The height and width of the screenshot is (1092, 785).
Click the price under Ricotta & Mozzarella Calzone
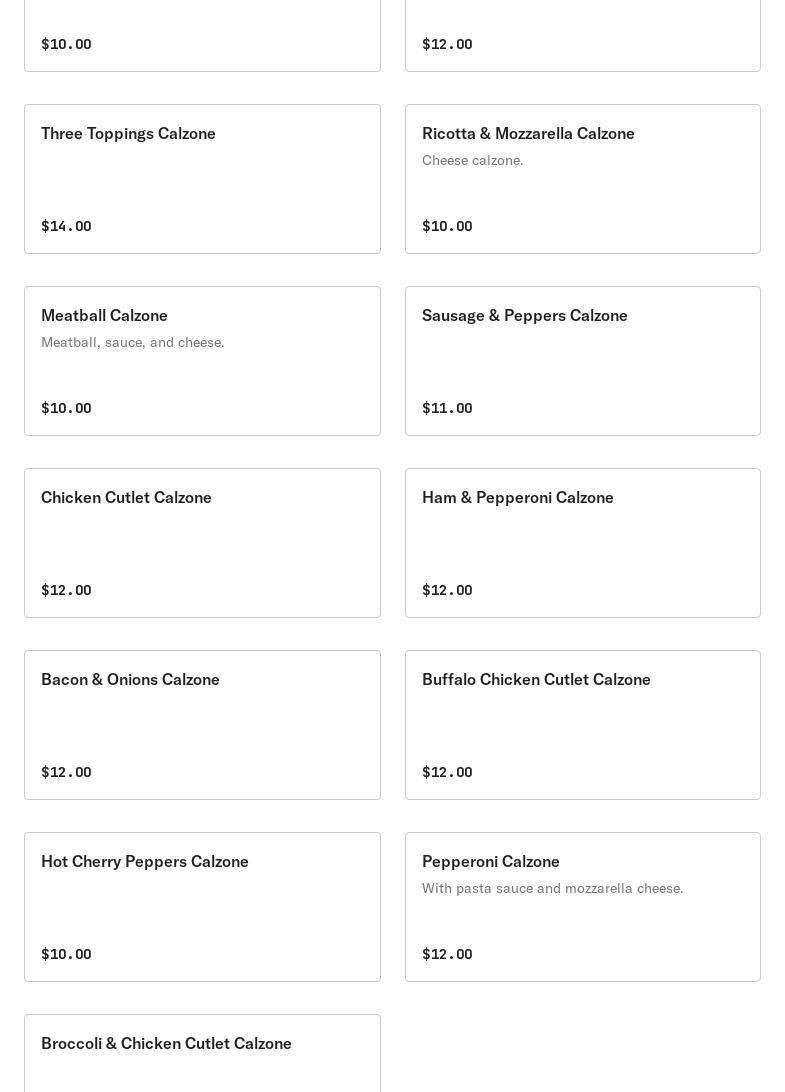[x=447, y=226]
